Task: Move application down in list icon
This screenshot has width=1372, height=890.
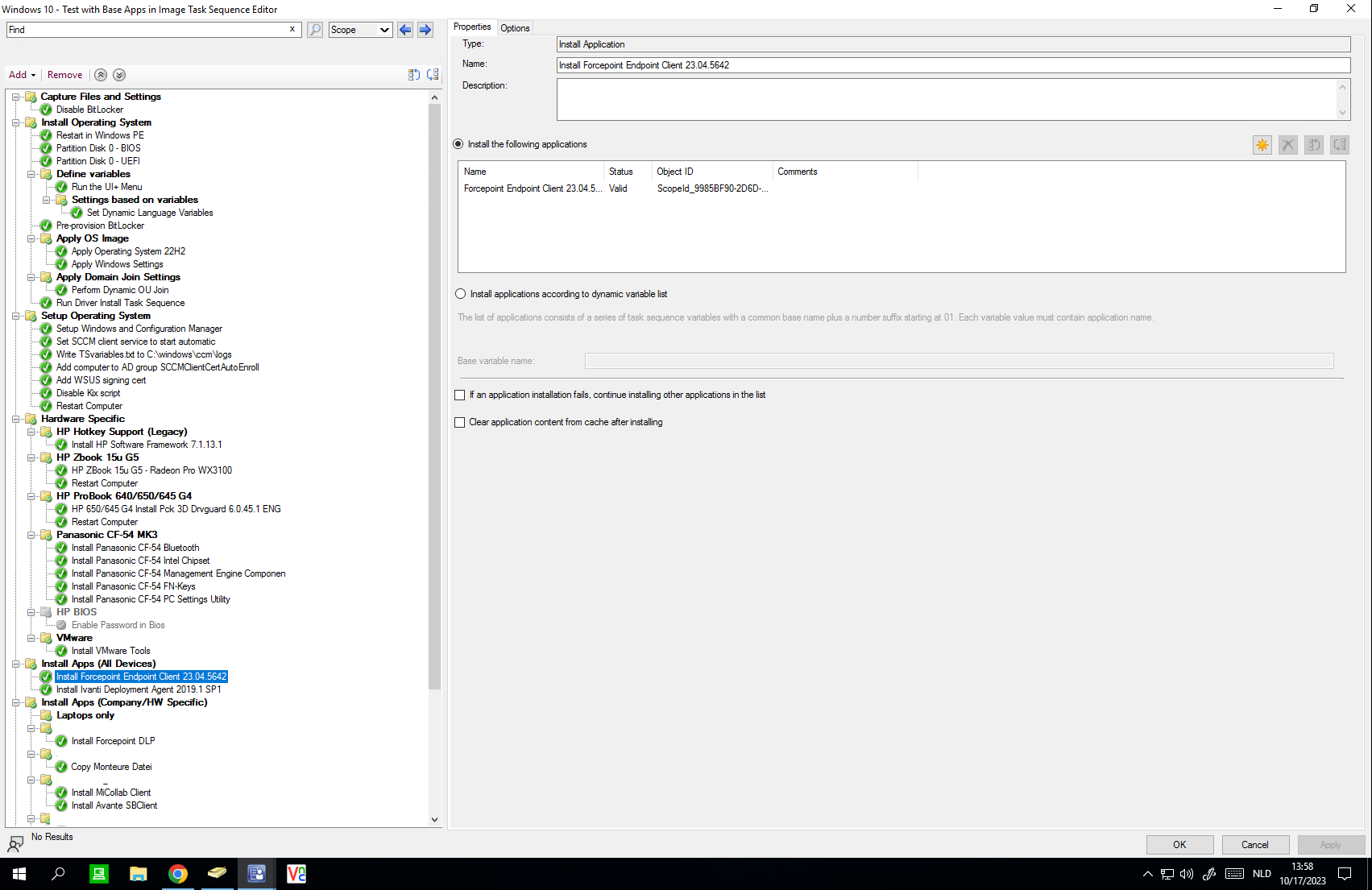Action: click(1340, 145)
